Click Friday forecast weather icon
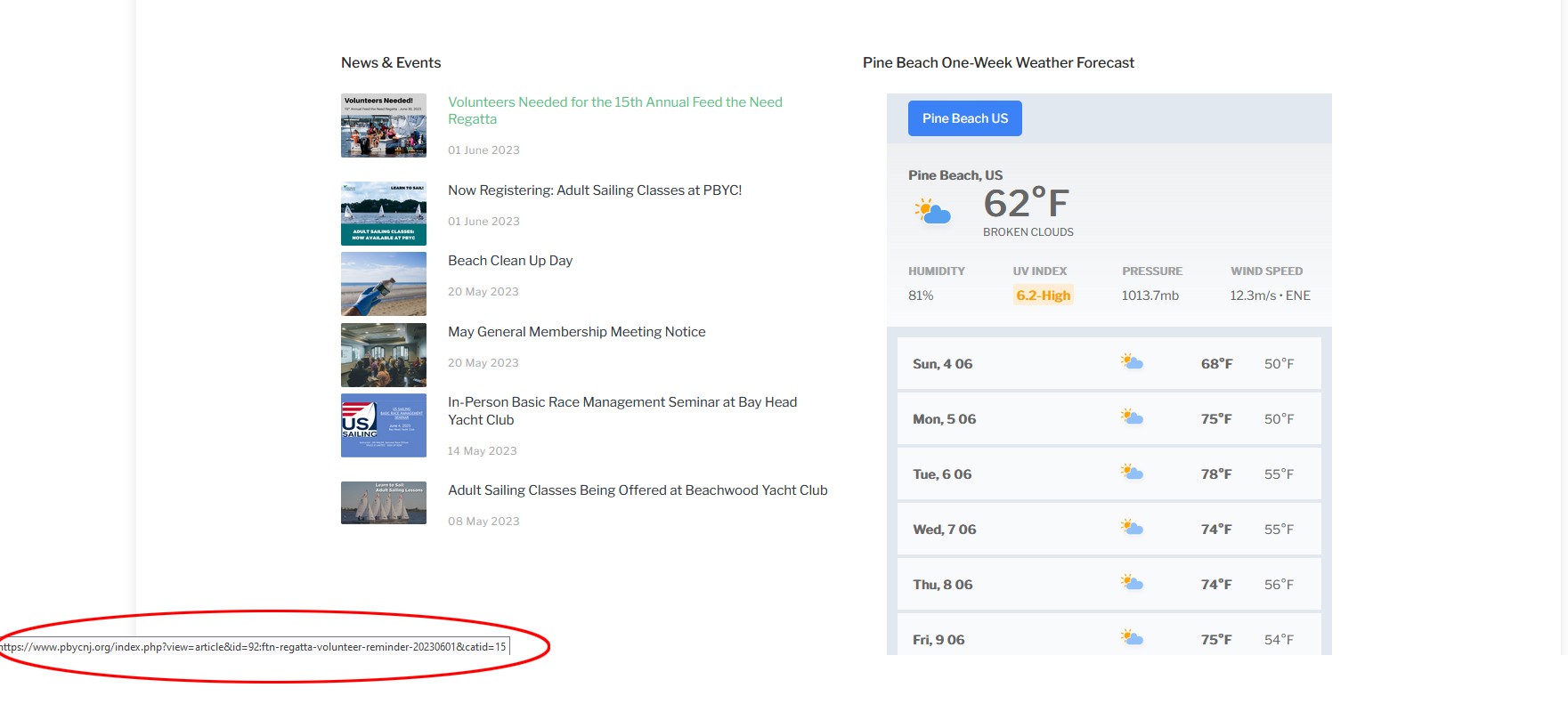 [1132, 637]
